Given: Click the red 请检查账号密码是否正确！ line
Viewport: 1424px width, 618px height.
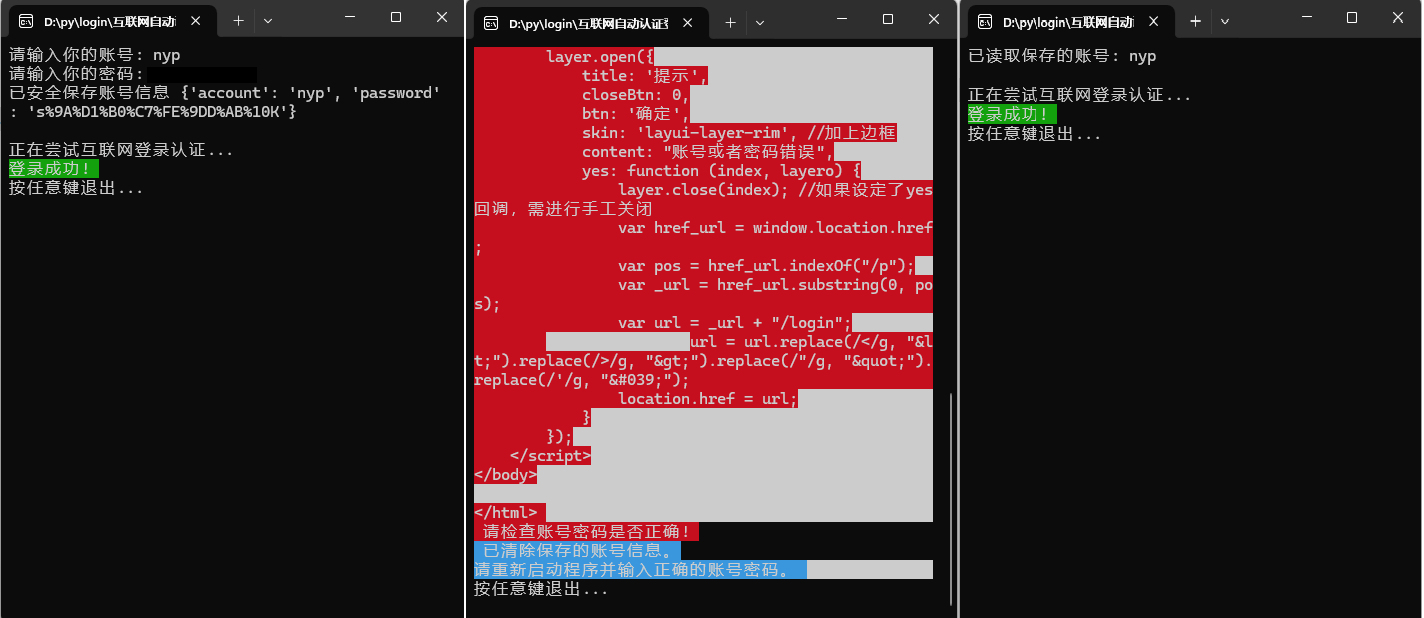Looking at the screenshot, I should pos(587,532).
